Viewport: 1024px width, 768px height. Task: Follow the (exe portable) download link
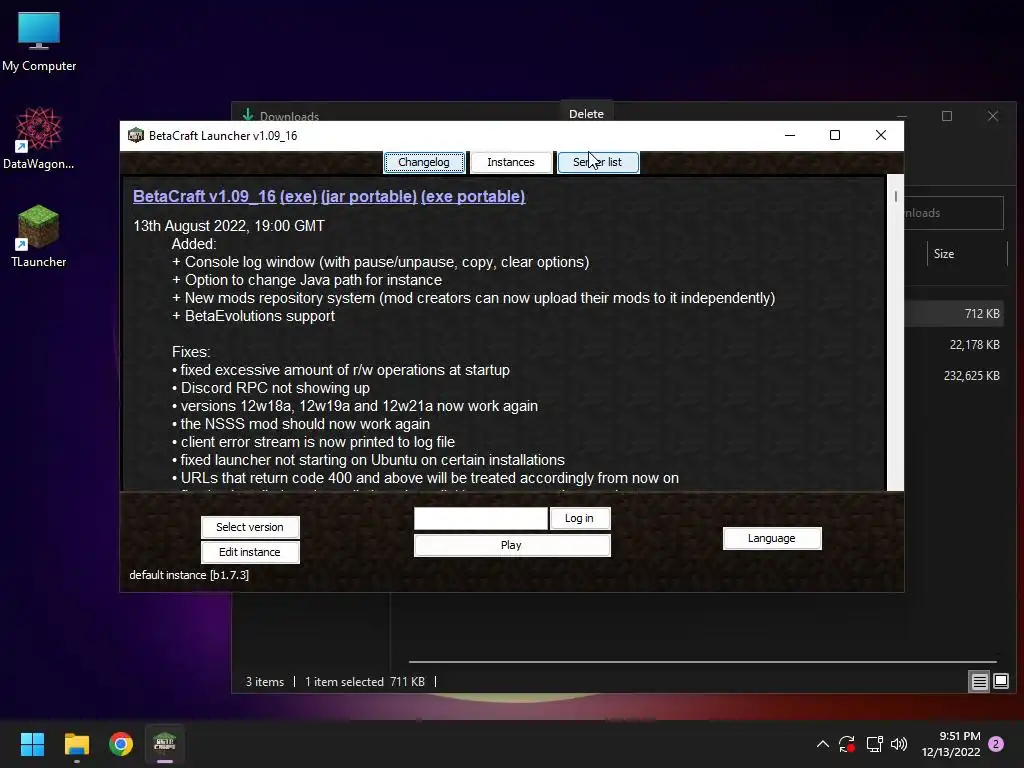[473, 197]
